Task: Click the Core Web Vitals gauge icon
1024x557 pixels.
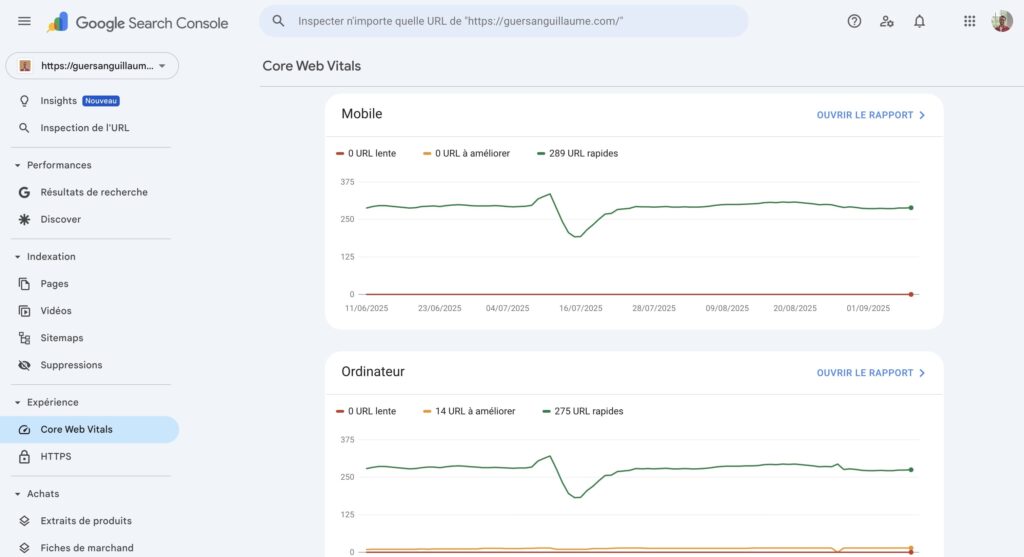Action: click(x=24, y=429)
